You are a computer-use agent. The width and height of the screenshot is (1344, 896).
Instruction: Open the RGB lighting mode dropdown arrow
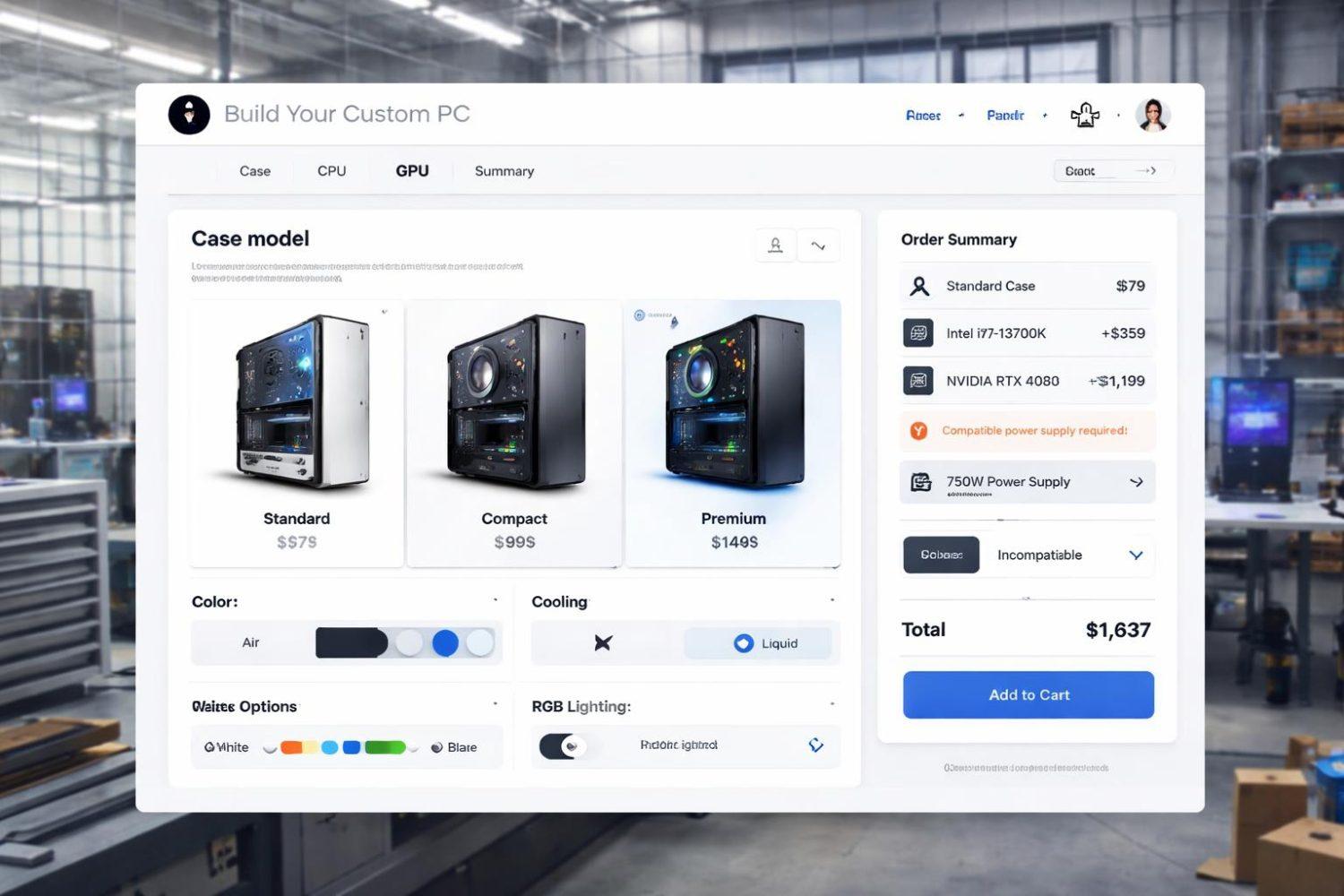pyautogui.click(x=815, y=745)
